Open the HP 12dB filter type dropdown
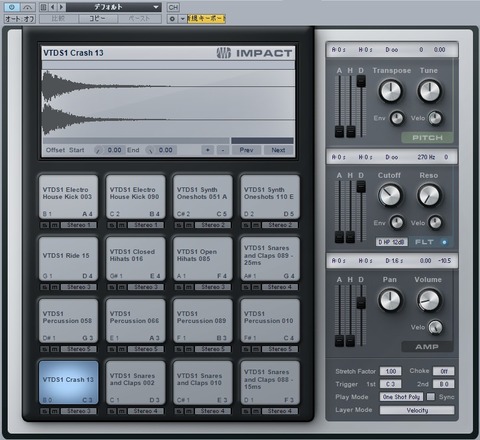Viewport: 480px width, 440px height. pyautogui.click(x=392, y=242)
